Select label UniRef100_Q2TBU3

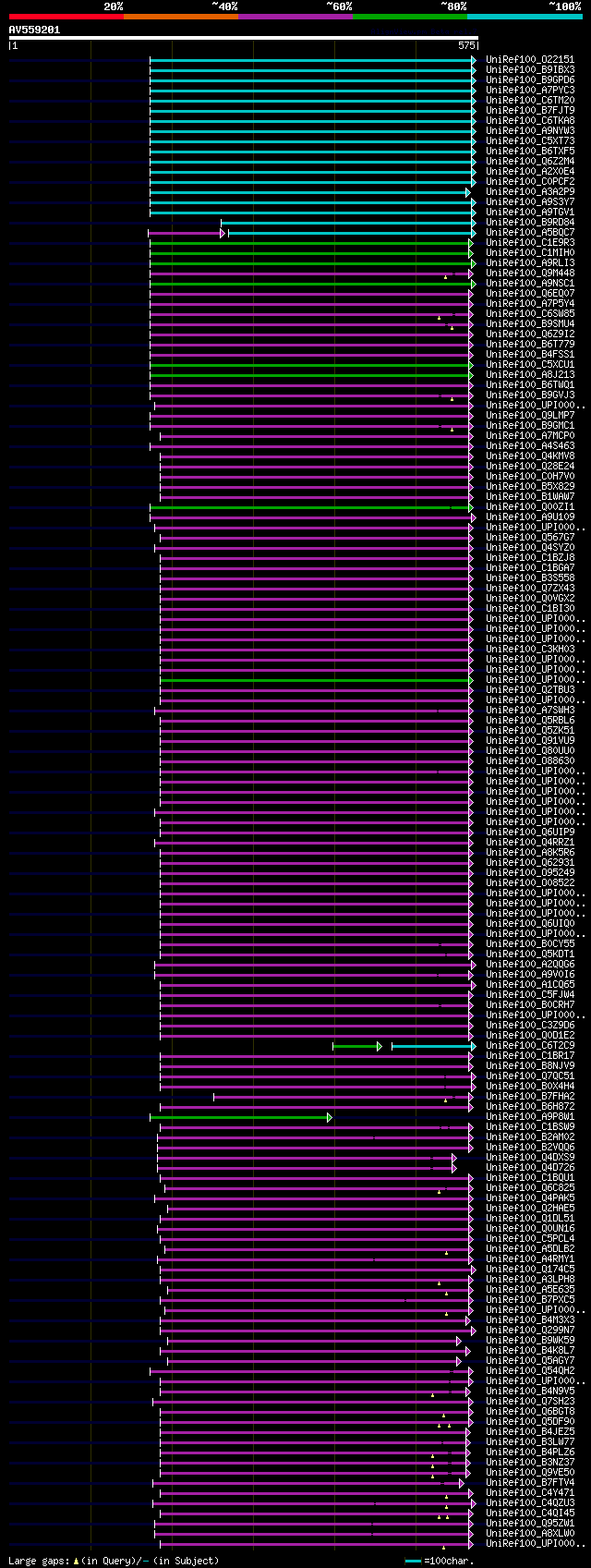point(530,689)
